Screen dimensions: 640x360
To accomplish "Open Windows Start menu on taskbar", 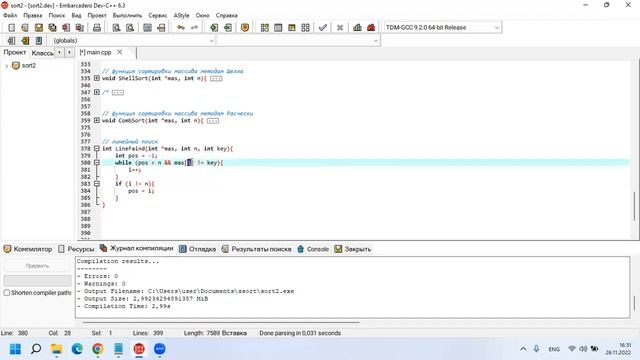I will (x=15, y=349).
